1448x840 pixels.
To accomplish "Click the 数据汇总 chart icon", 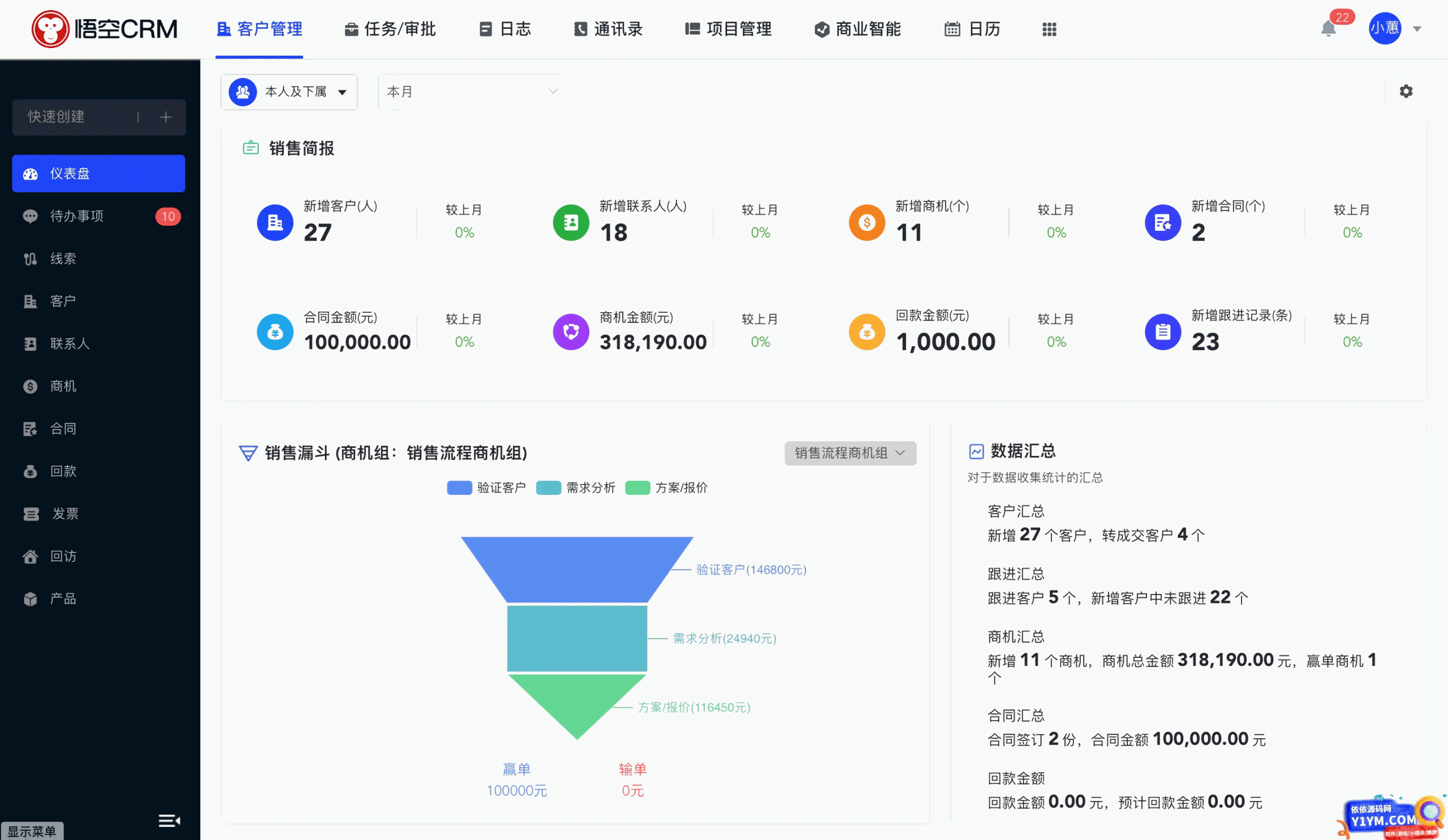I will 976,451.
